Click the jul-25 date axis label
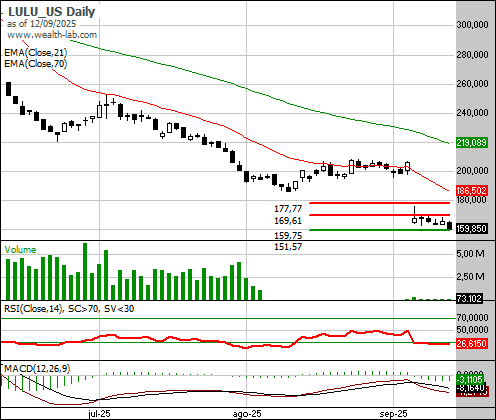 [99, 414]
